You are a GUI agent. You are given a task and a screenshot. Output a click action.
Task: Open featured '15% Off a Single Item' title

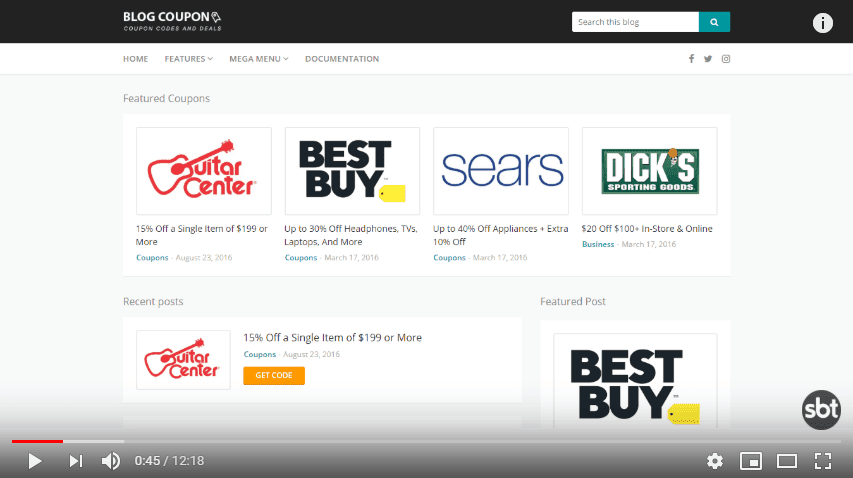tap(202, 235)
